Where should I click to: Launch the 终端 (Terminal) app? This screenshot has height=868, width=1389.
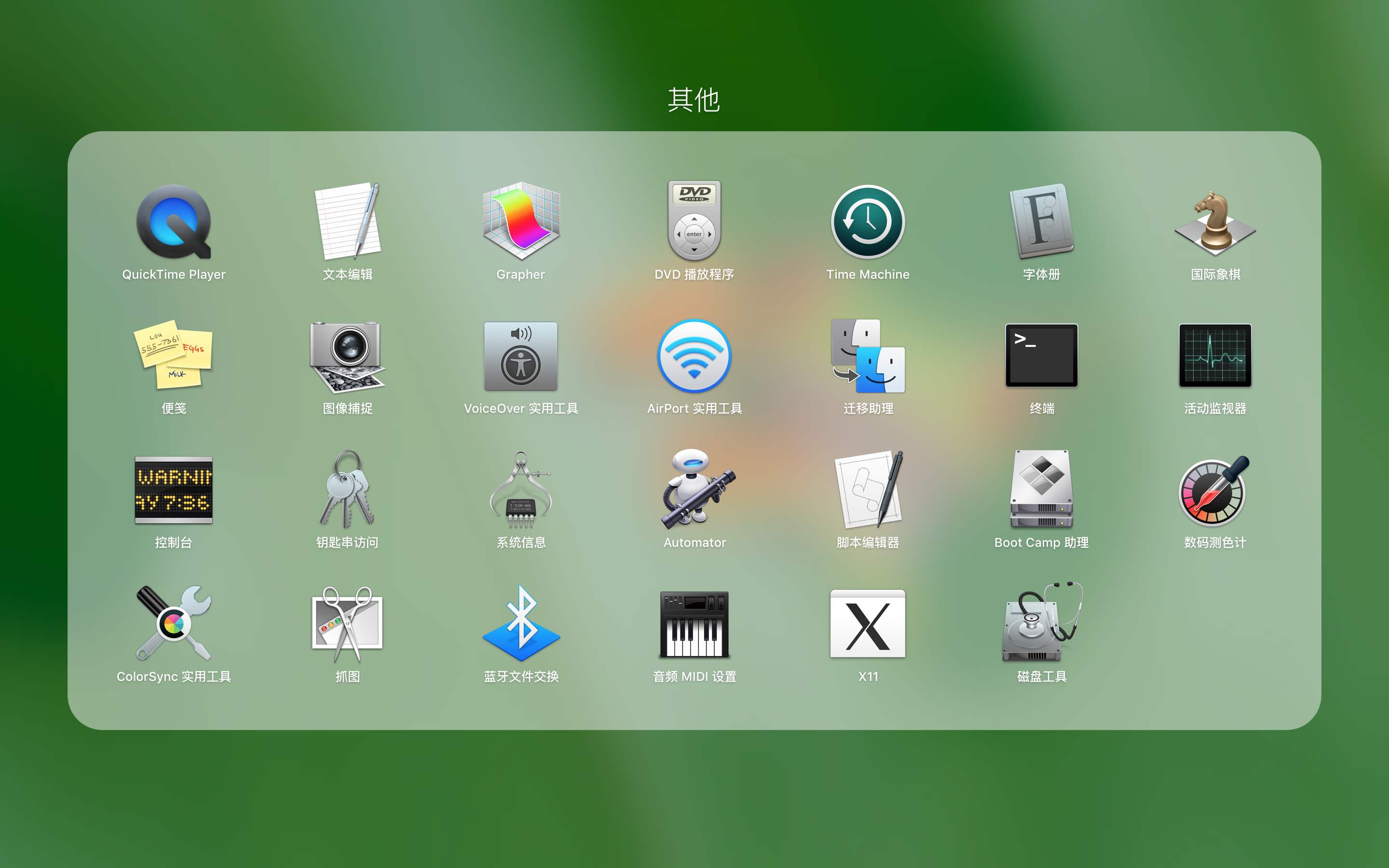click(x=1041, y=355)
